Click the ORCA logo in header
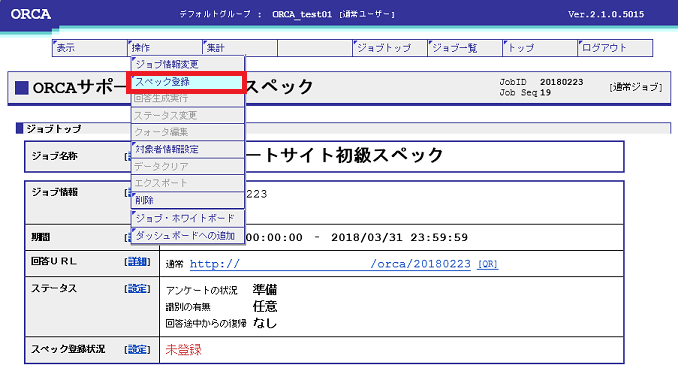Image resolution: width=678 pixels, height=371 pixels. point(31,14)
